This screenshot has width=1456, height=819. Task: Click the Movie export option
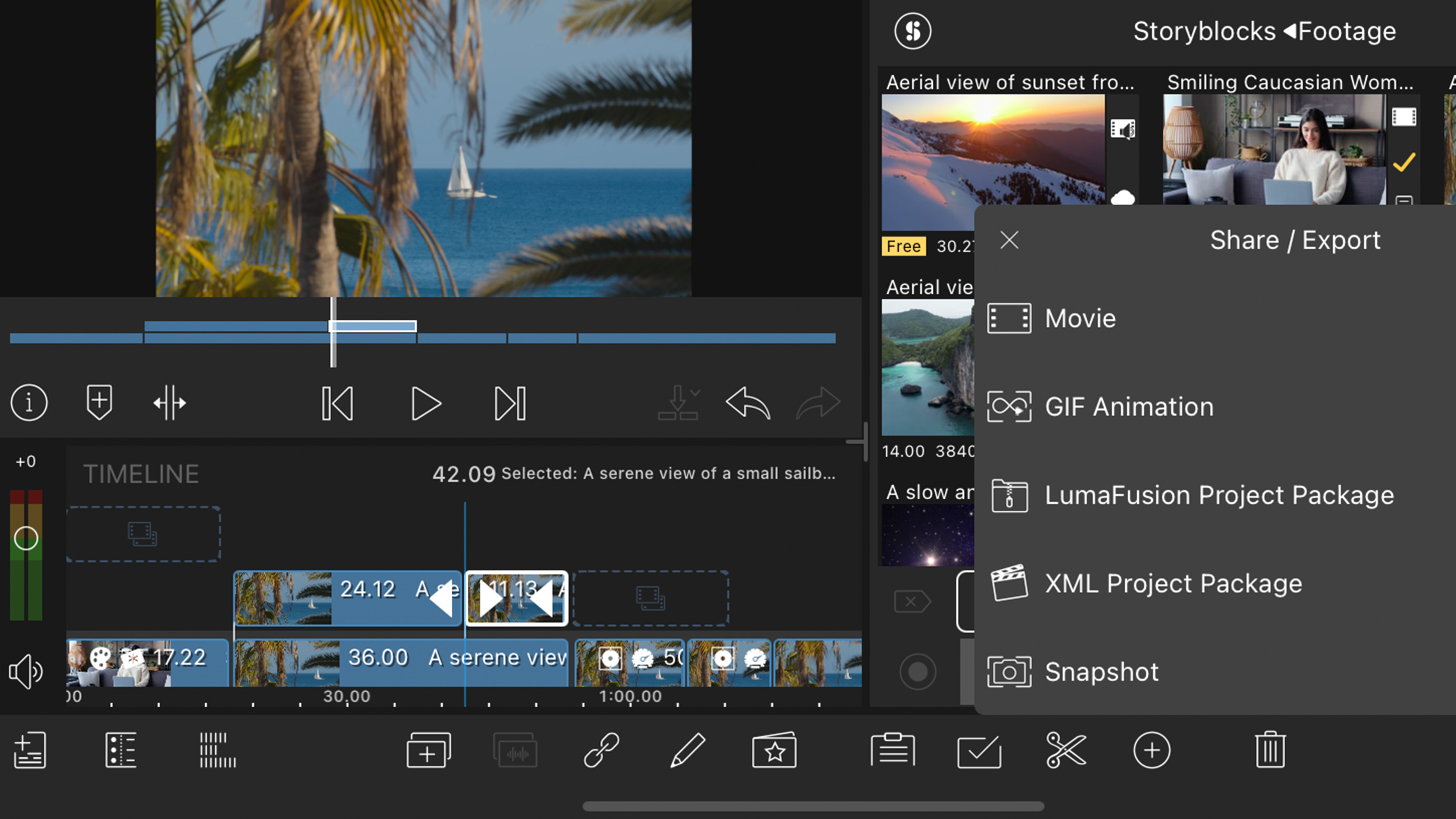pos(1079,317)
